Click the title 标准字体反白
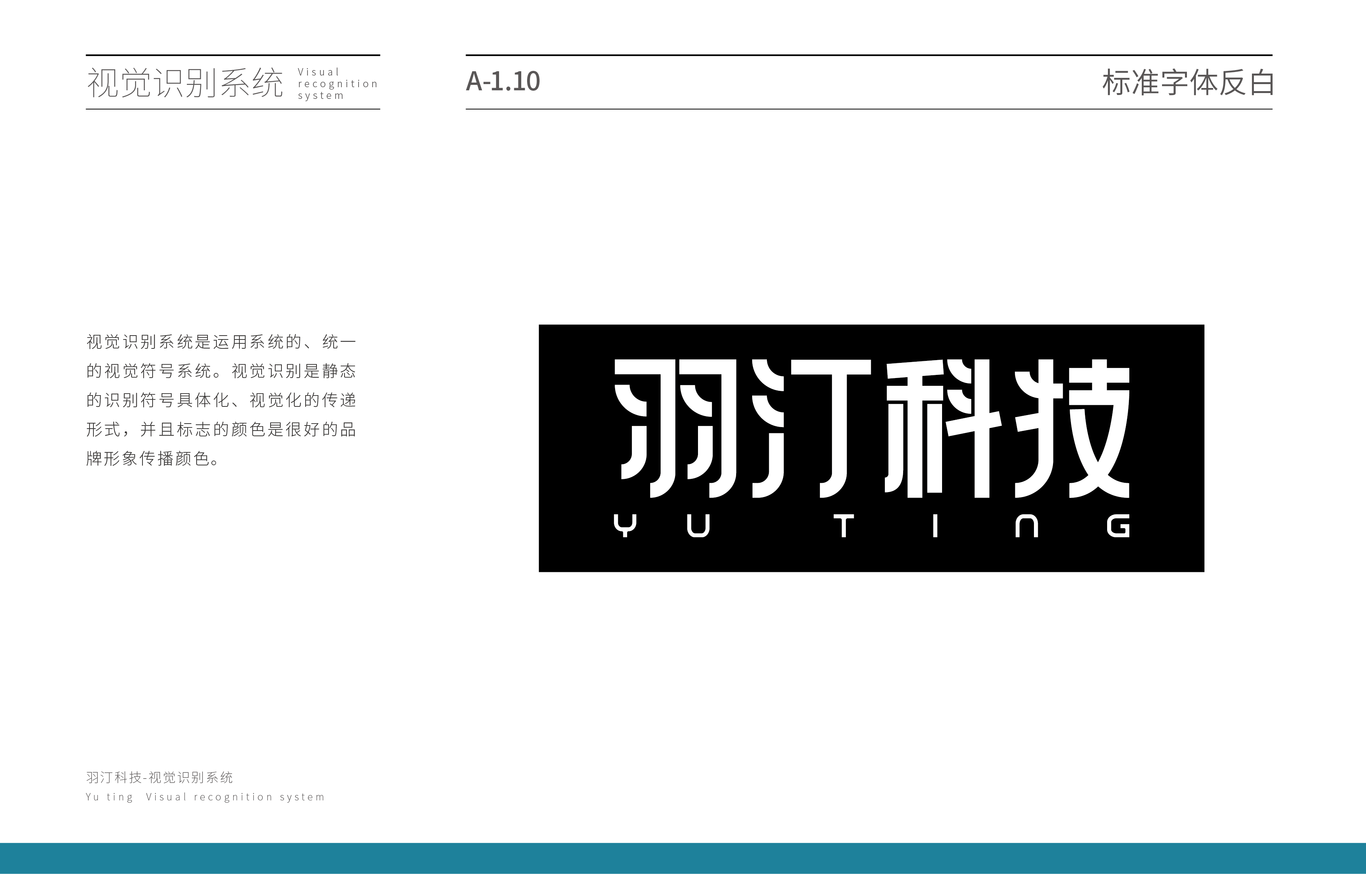The width and height of the screenshot is (1366, 874). [1188, 83]
